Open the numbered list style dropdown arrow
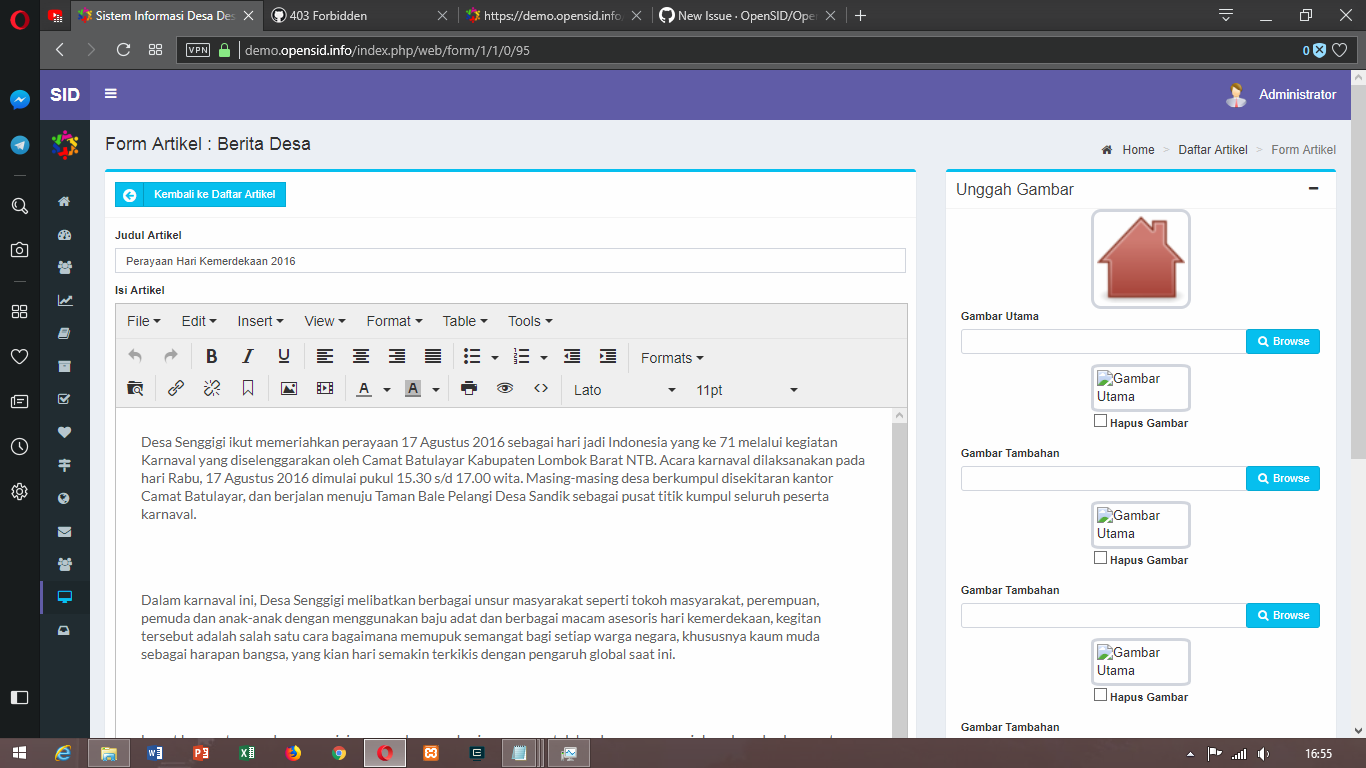1366x768 pixels. (x=544, y=357)
